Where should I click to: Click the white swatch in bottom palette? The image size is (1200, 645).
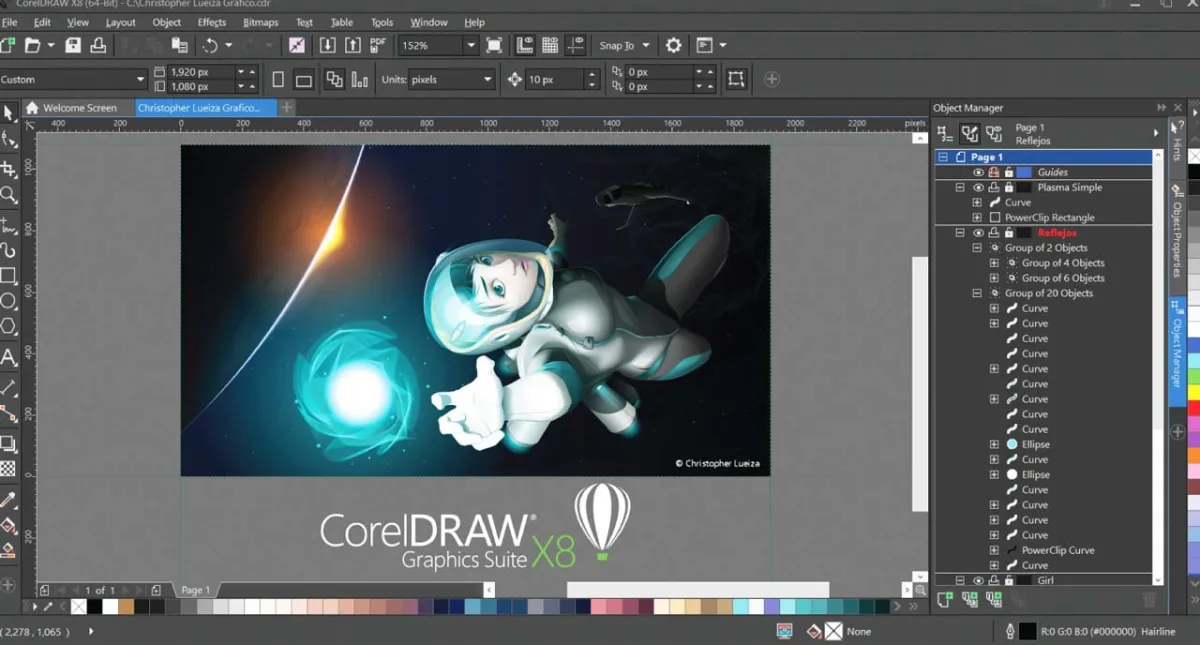tap(110, 606)
